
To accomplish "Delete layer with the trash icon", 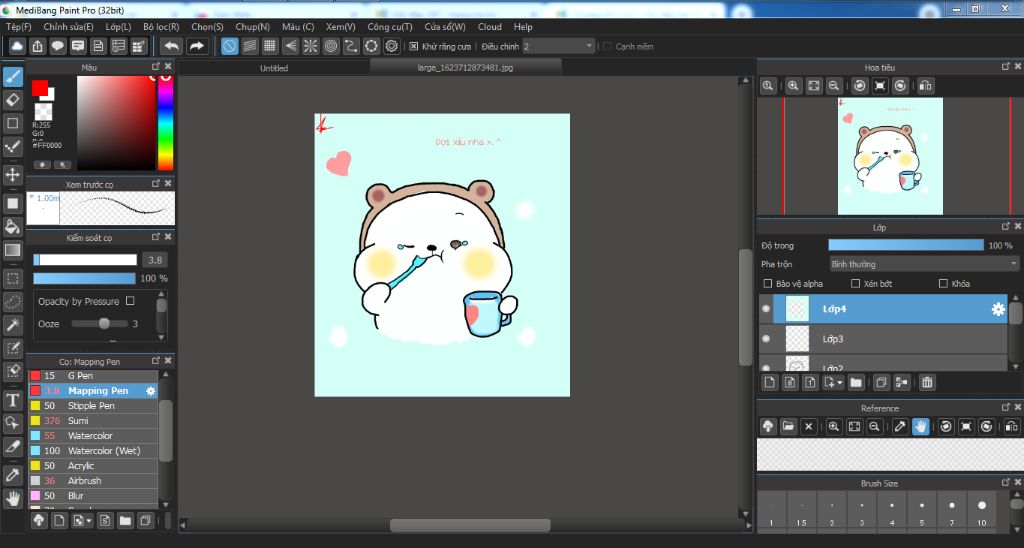I will point(927,382).
